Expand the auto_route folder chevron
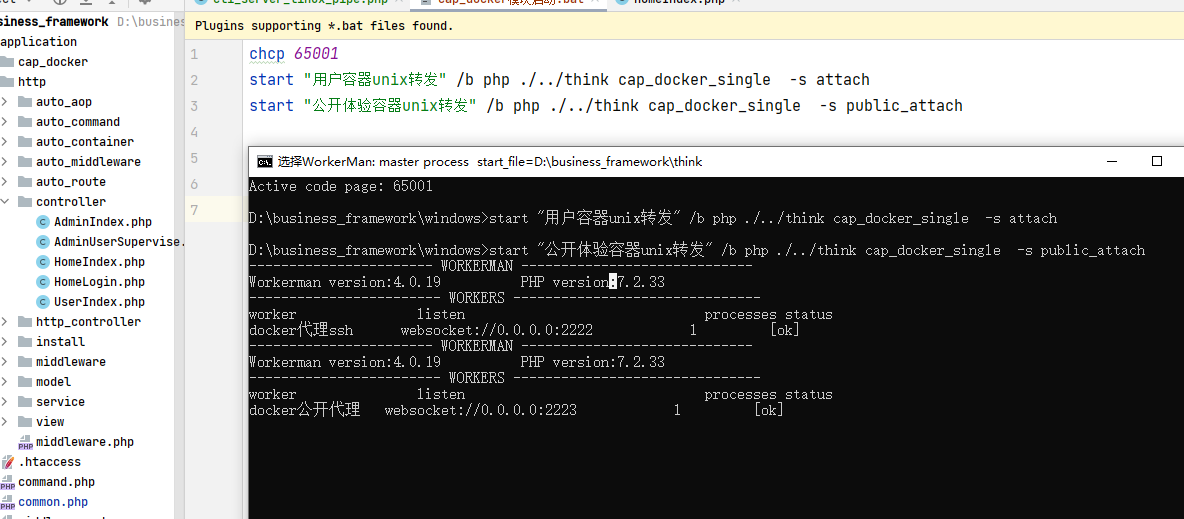 [x=5, y=182]
